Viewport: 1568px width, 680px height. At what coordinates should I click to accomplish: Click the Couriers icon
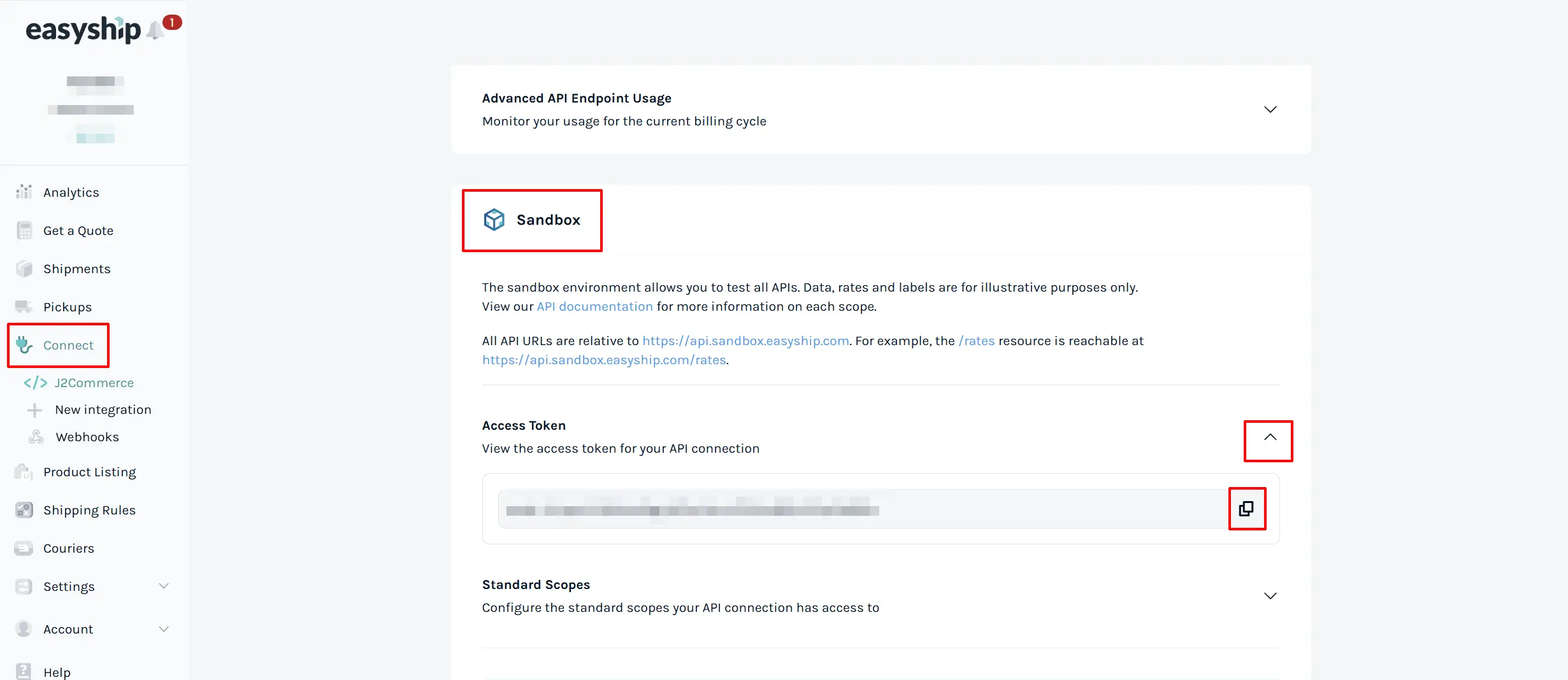click(24, 548)
